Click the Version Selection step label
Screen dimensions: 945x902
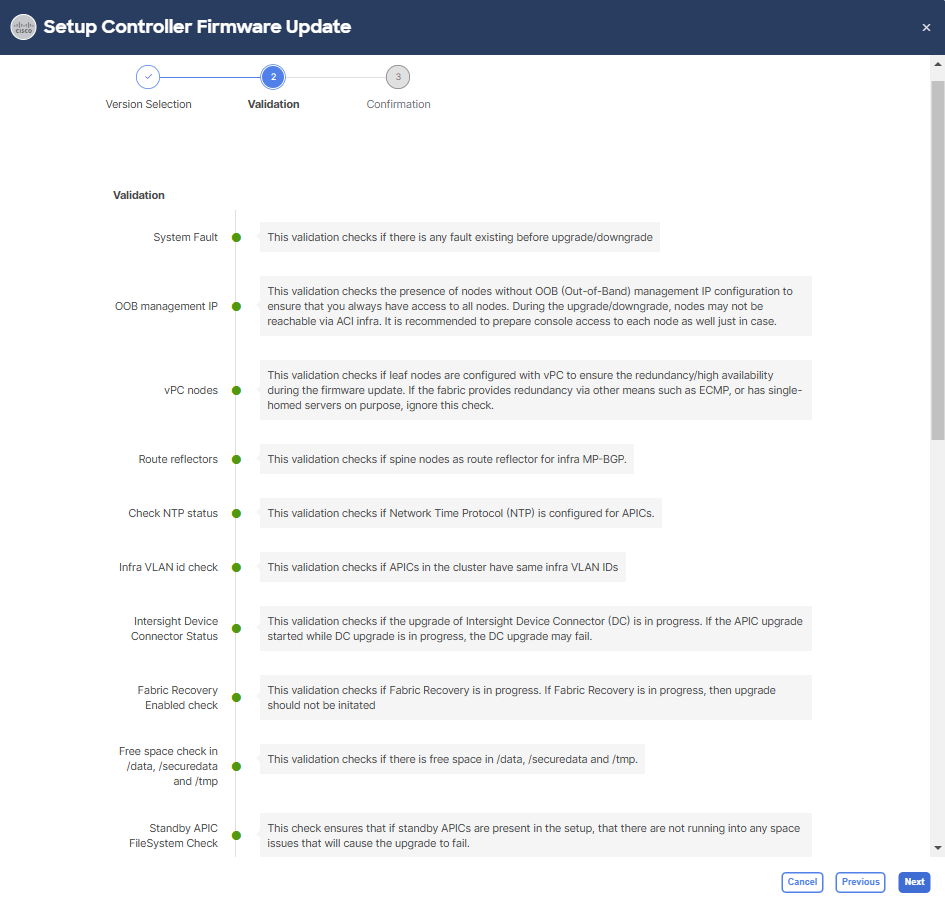(148, 104)
